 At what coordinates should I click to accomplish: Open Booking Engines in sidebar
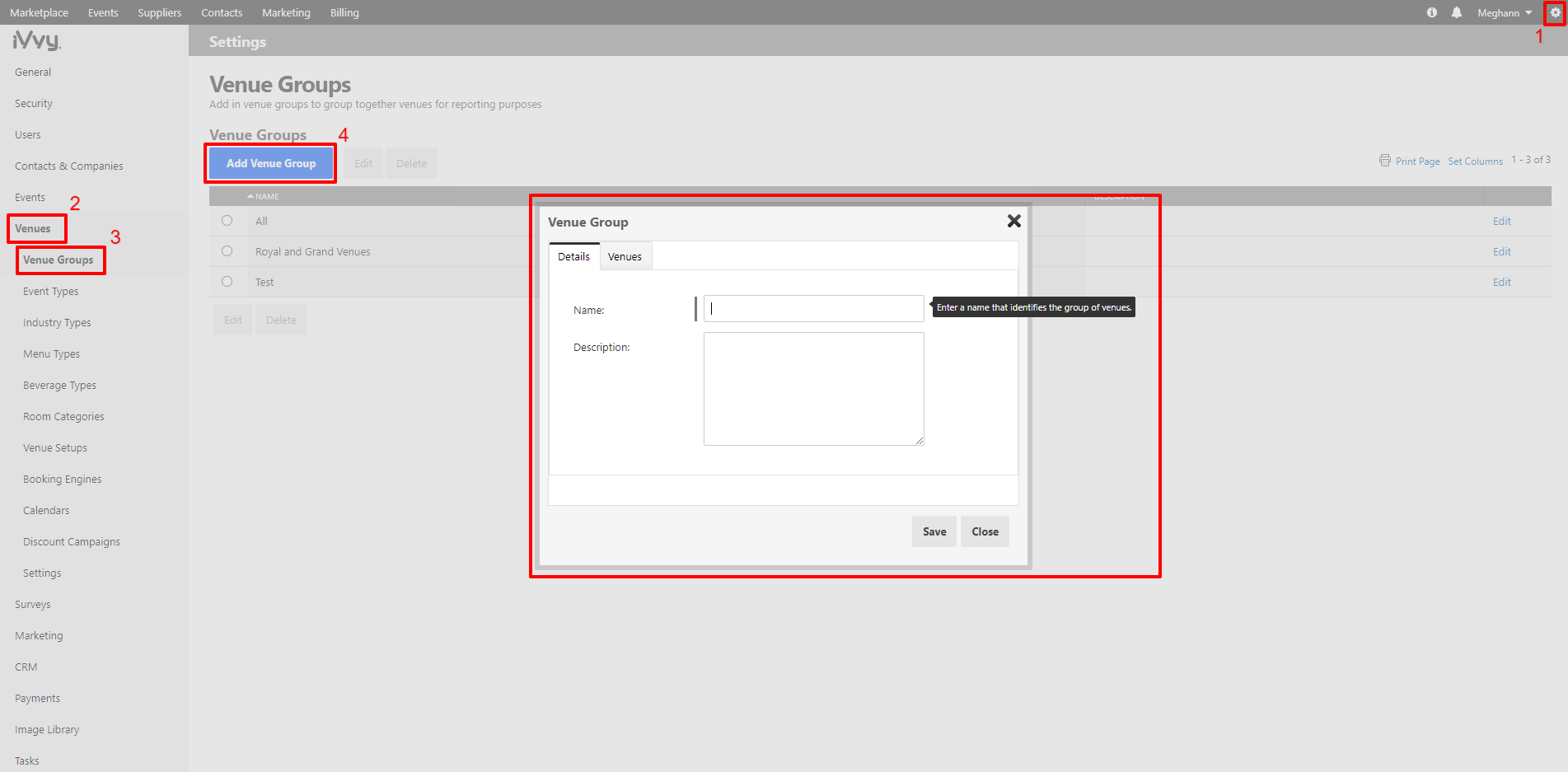tap(63, 479)
